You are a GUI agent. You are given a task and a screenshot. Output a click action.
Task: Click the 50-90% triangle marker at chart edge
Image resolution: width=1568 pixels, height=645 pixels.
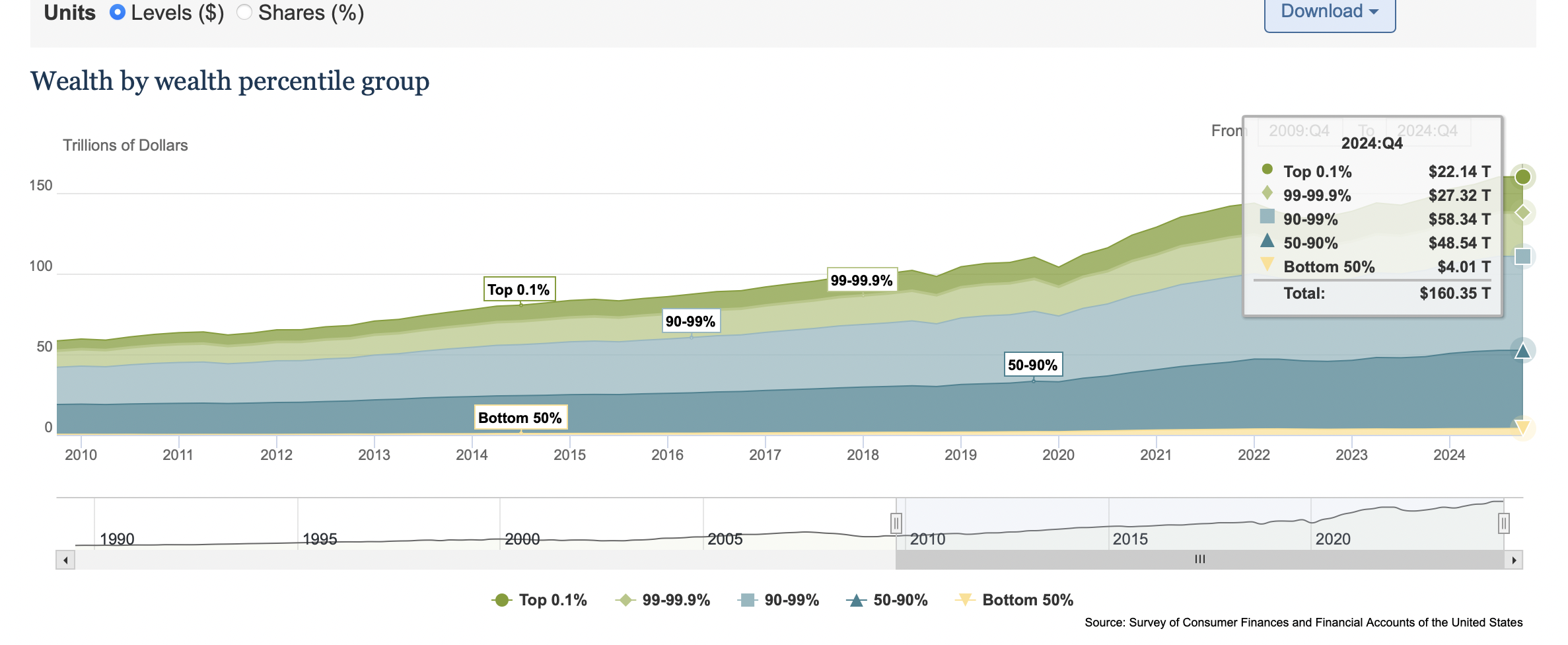click(1522, 351)
